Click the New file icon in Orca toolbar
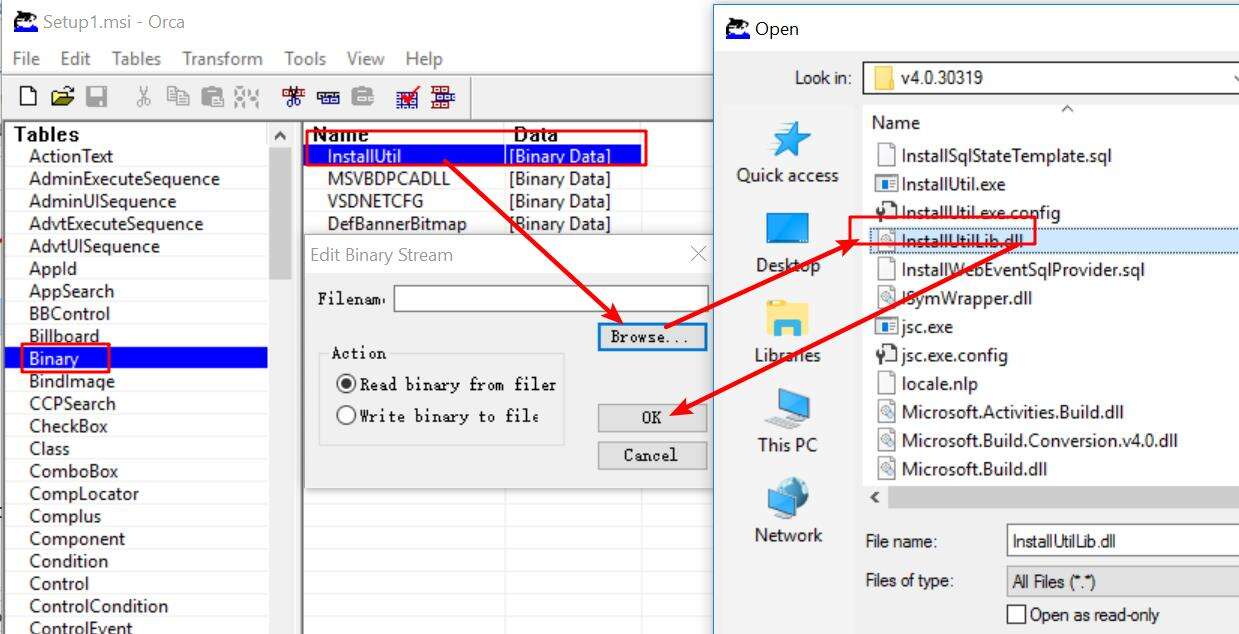 tap(28, 97)
